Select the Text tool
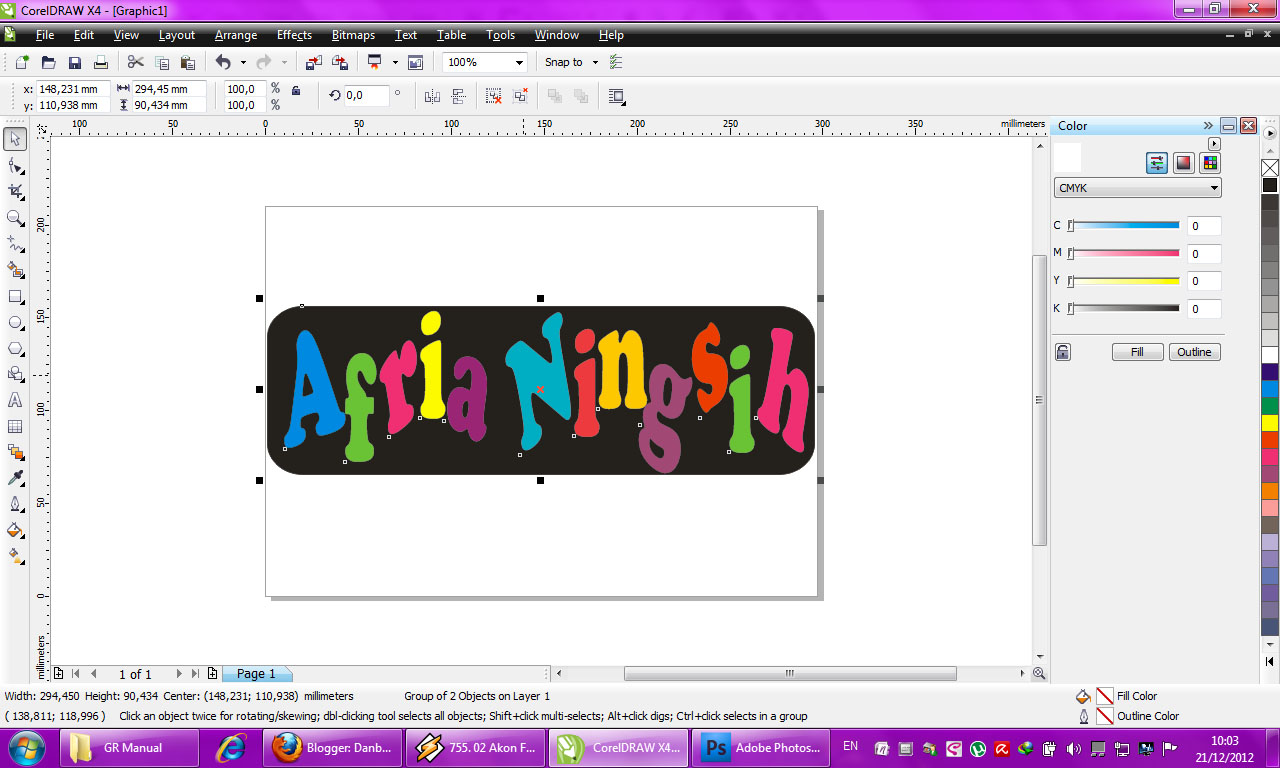The image size is (1280, 768). [15, 400]
